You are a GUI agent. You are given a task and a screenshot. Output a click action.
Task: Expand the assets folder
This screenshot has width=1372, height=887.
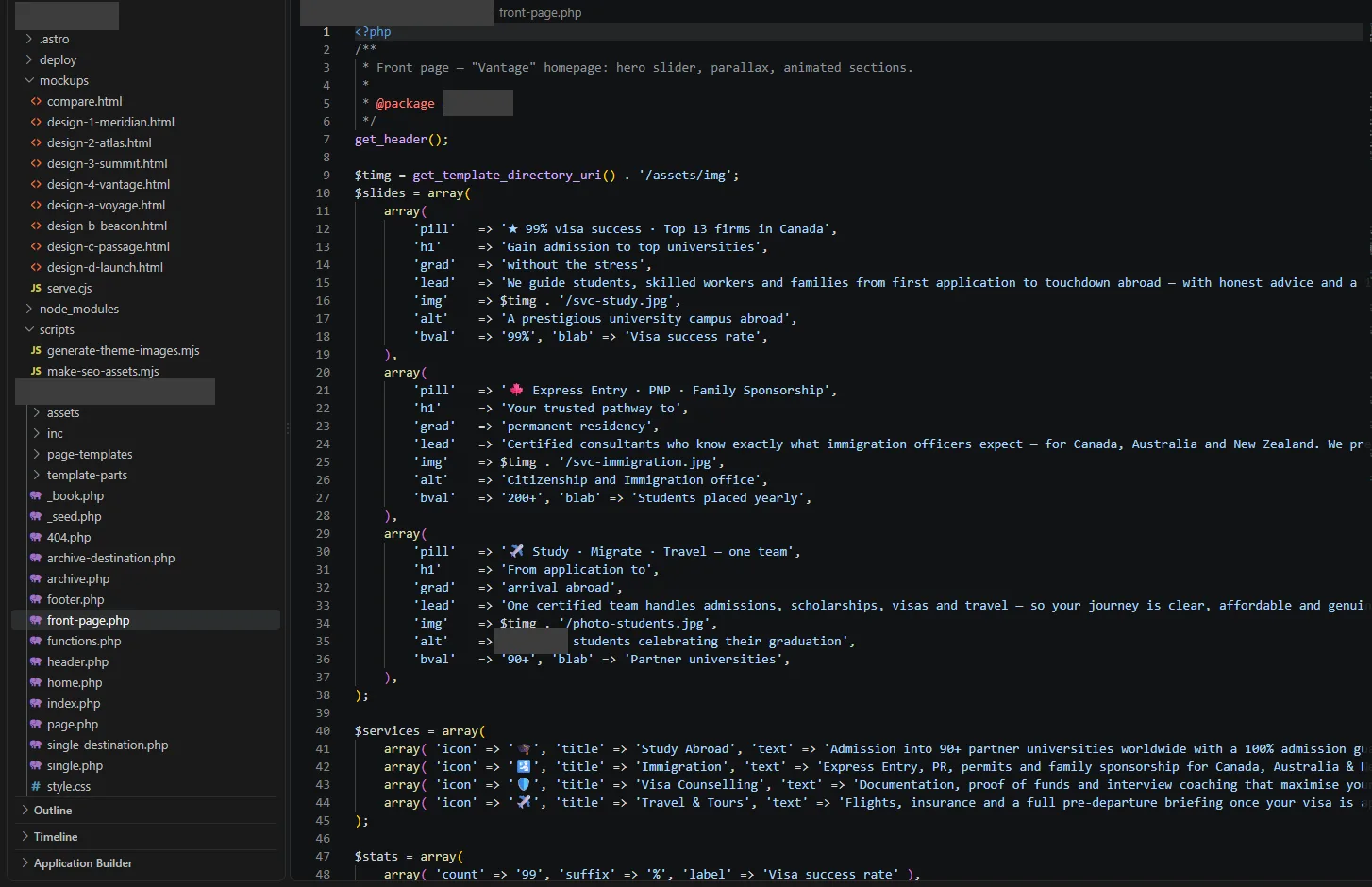pyautogui.click(x=37, y=412)
